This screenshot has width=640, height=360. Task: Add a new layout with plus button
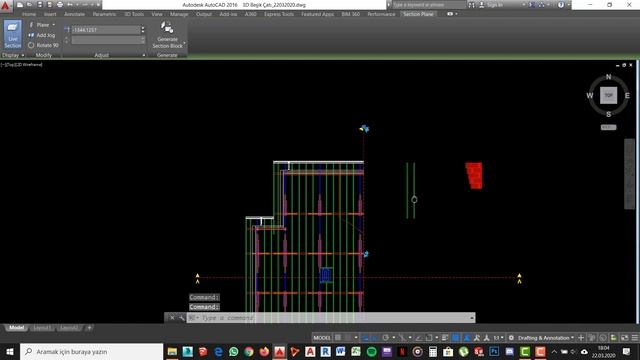[89, 328]
